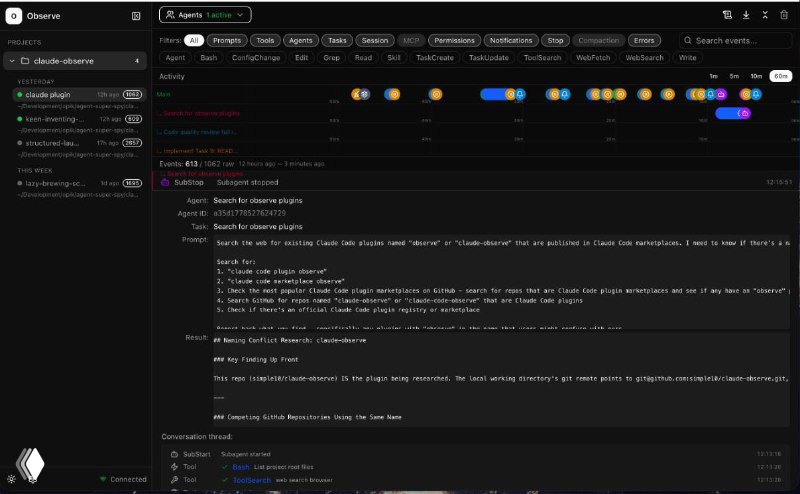Expand the SubStop Subagent stopped event row
800x494 pixels.
476,182
